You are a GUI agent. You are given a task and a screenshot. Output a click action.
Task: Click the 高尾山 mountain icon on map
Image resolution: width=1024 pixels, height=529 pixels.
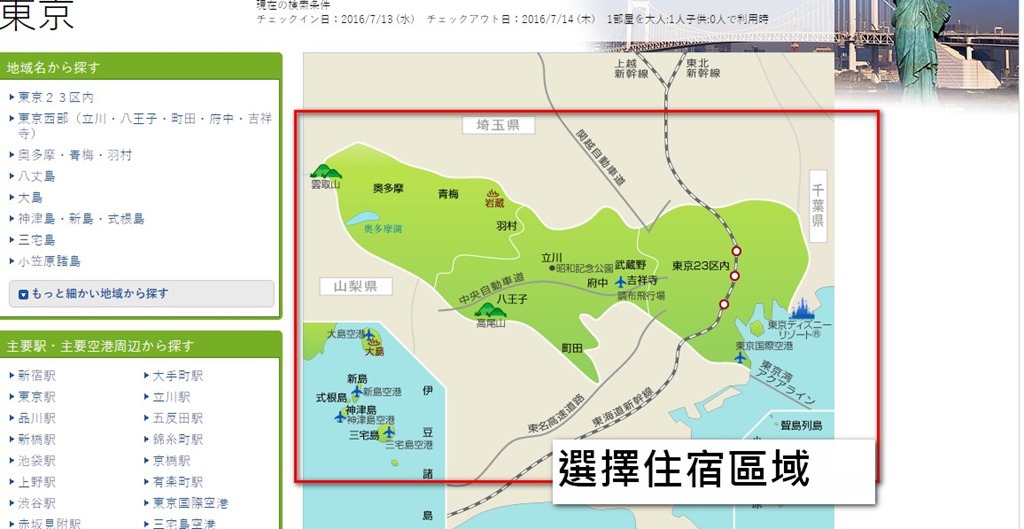pyautogui.click(x=489, y=310)
